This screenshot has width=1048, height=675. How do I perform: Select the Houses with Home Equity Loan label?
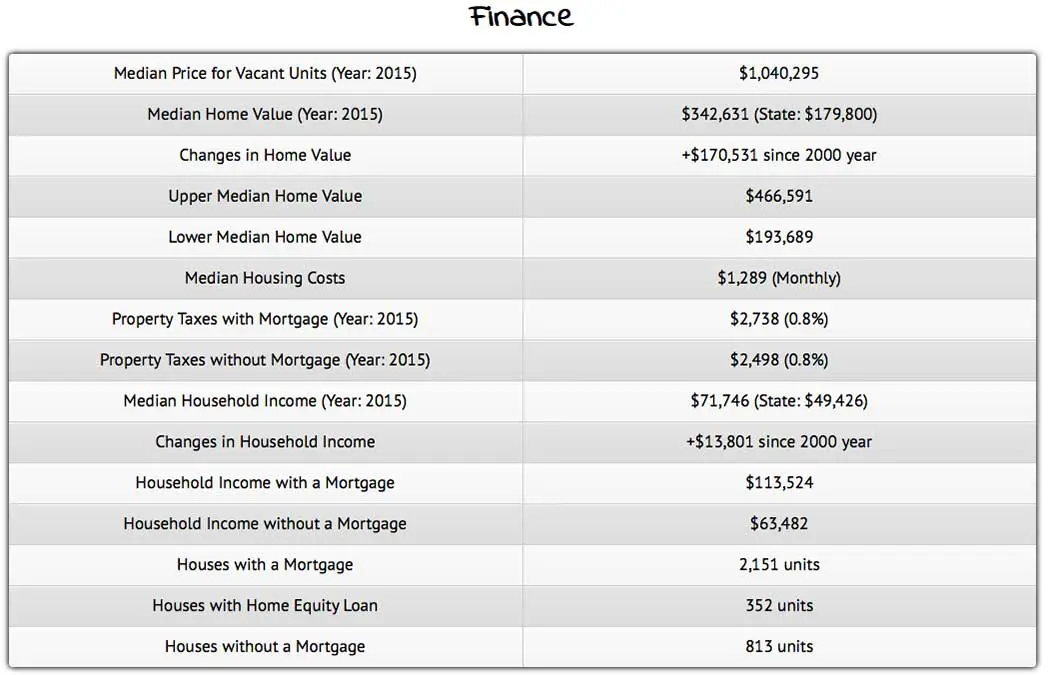click(x=265, y=606)
